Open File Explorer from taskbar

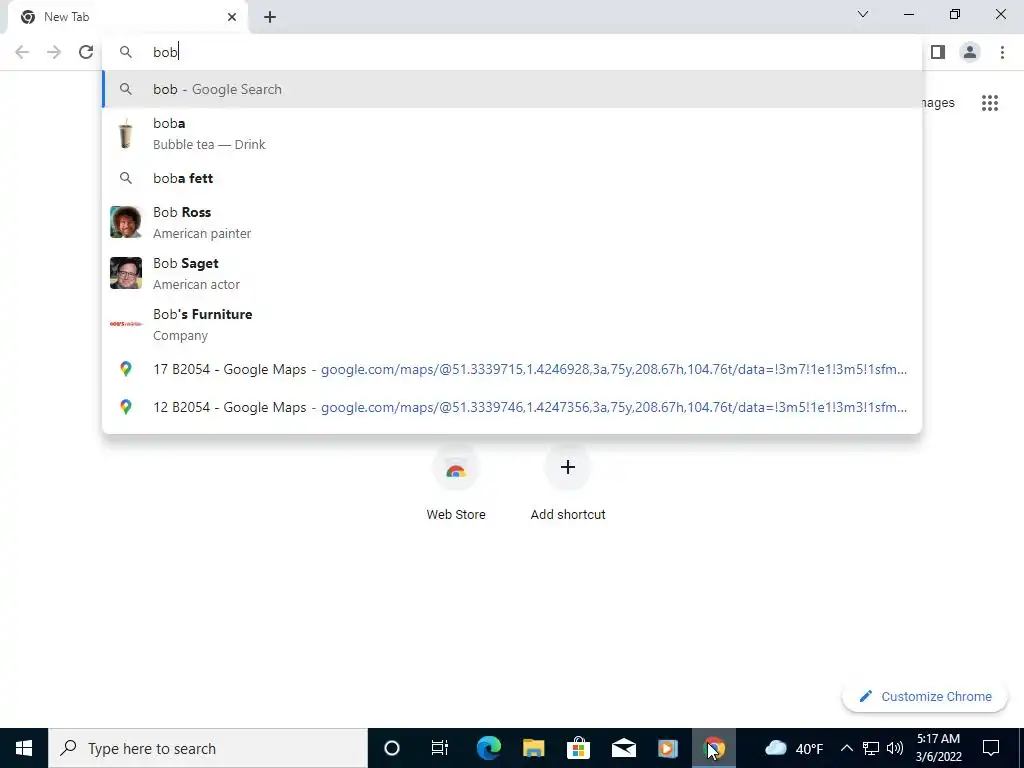(534, 748)
